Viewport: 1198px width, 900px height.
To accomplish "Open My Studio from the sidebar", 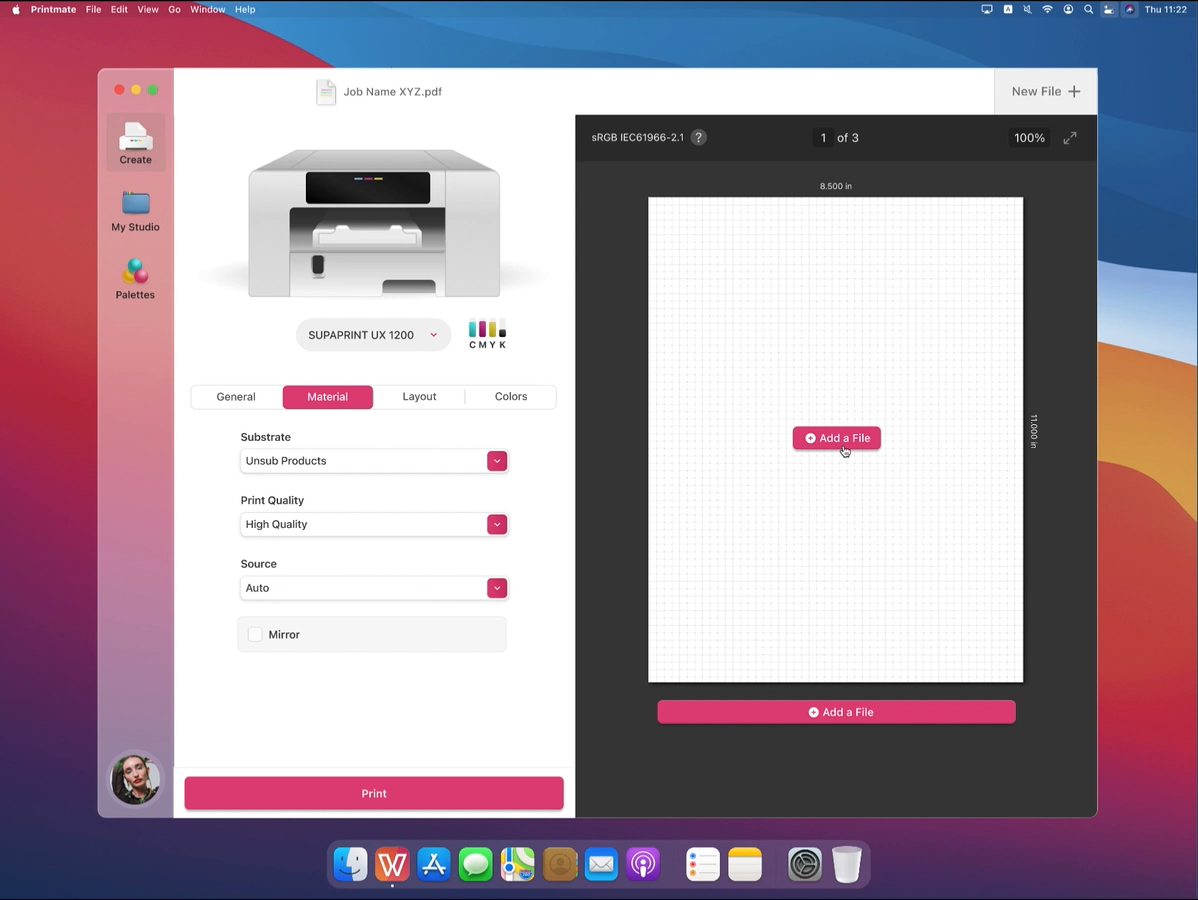I will pos(135,210).
